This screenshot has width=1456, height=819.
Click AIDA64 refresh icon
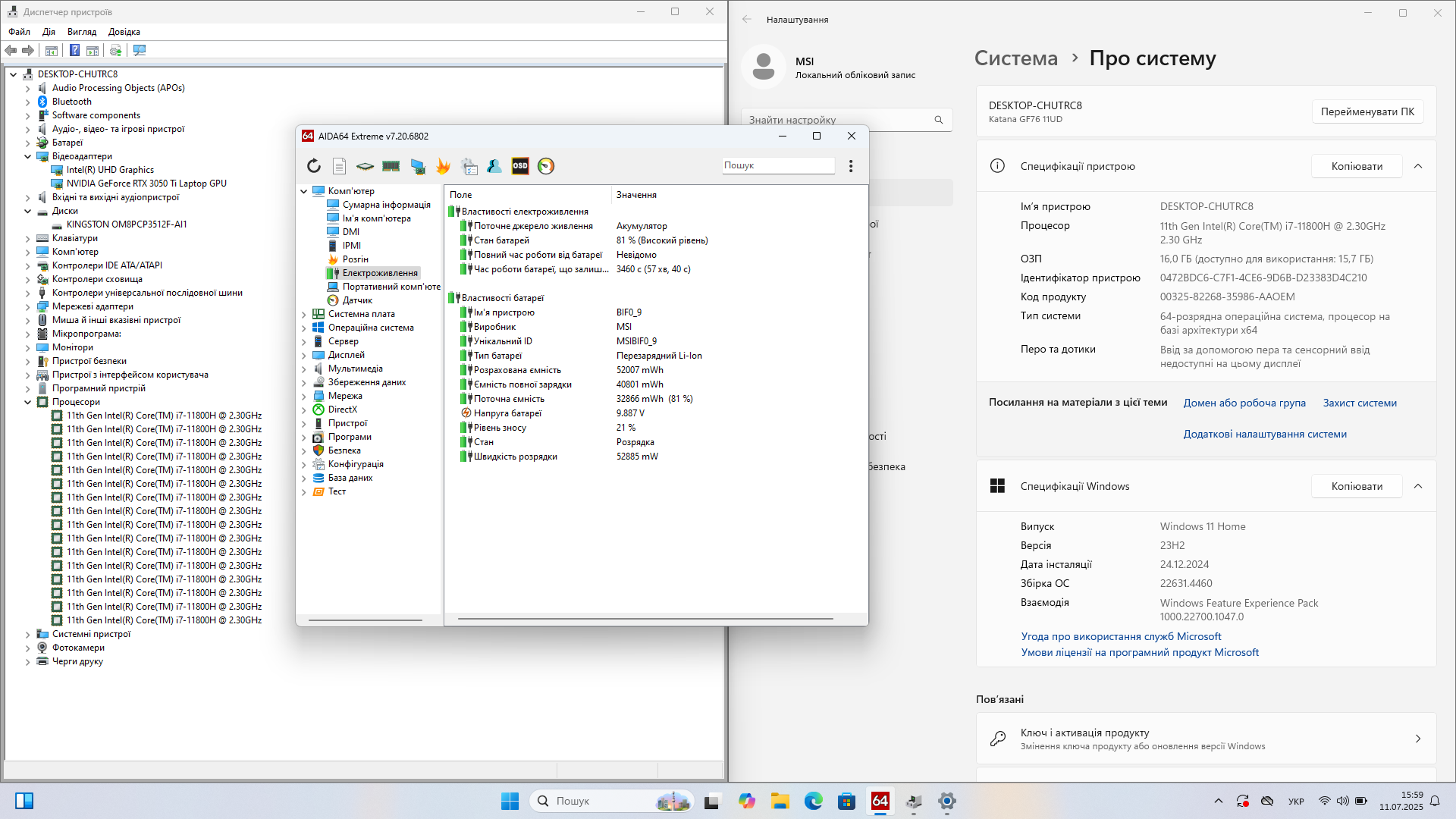313,166
